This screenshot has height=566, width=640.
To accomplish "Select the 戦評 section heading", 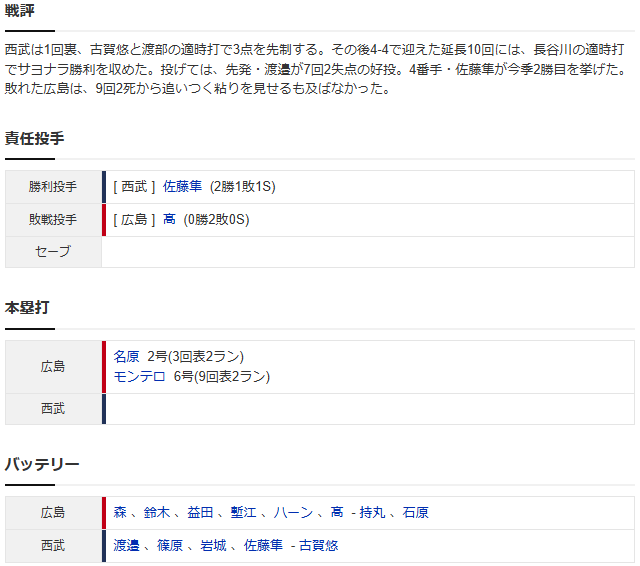I will pyautogui.click(x=20, y=11).
